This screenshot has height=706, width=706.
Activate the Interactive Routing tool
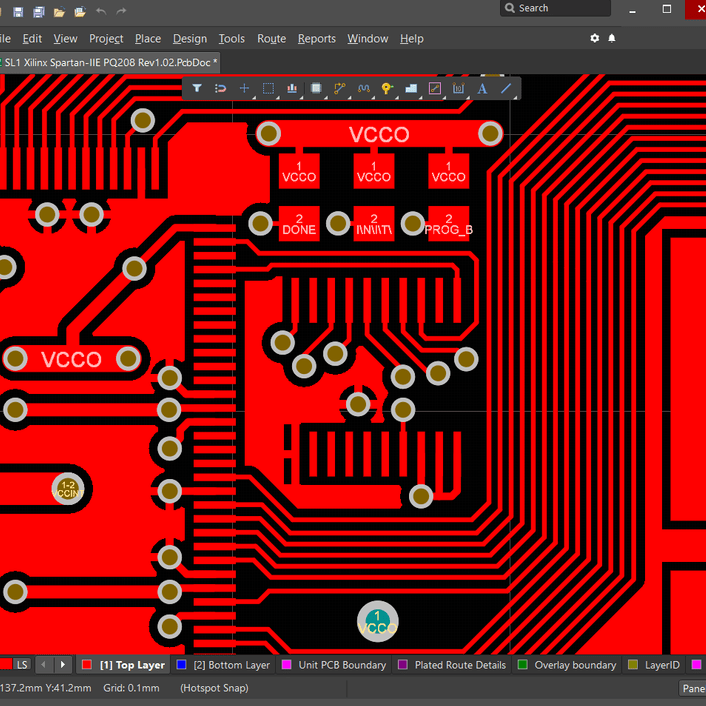pyautogui.click(x=339, y=88)
